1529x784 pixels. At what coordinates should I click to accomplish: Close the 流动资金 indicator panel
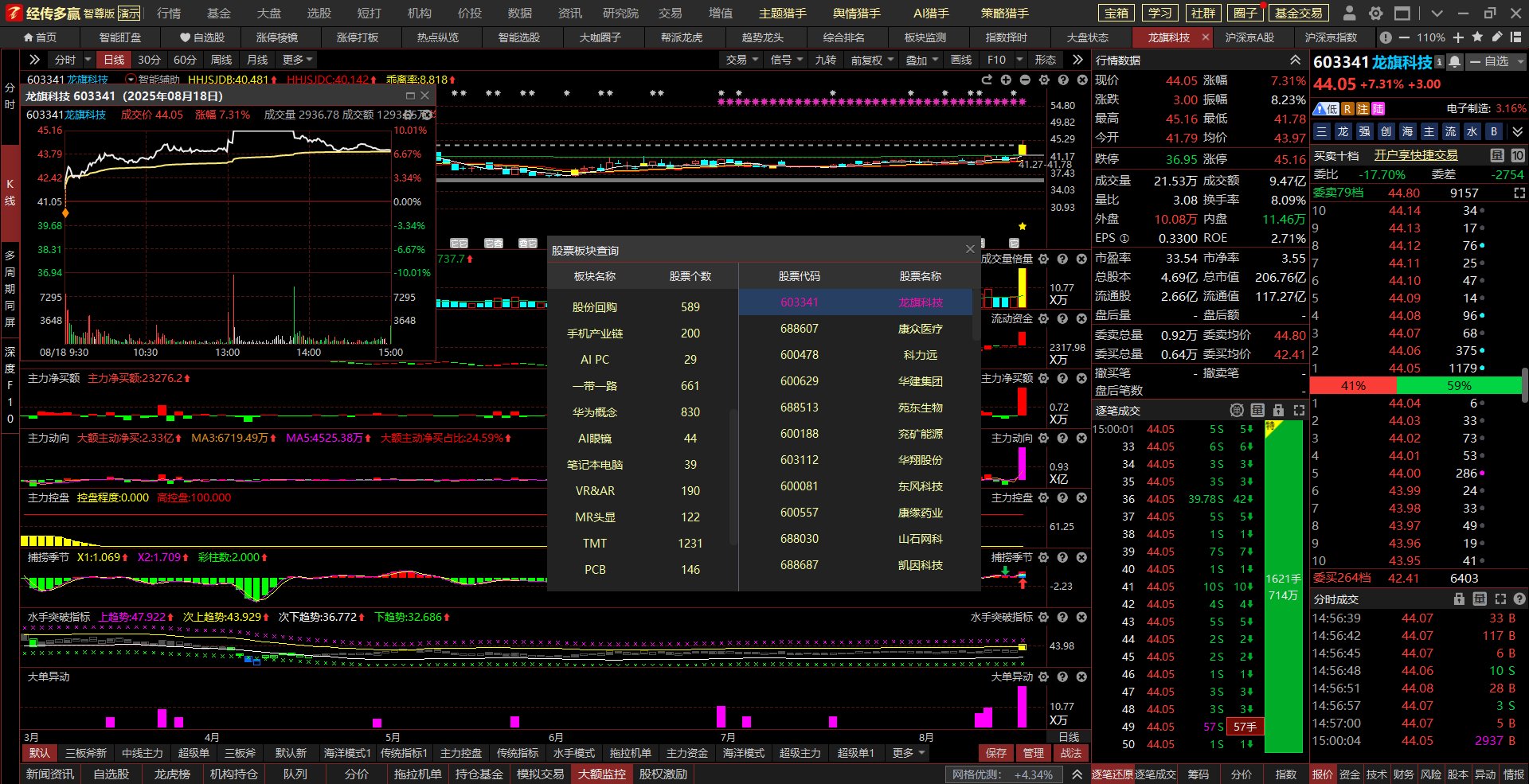click(x=1081, y=318)
